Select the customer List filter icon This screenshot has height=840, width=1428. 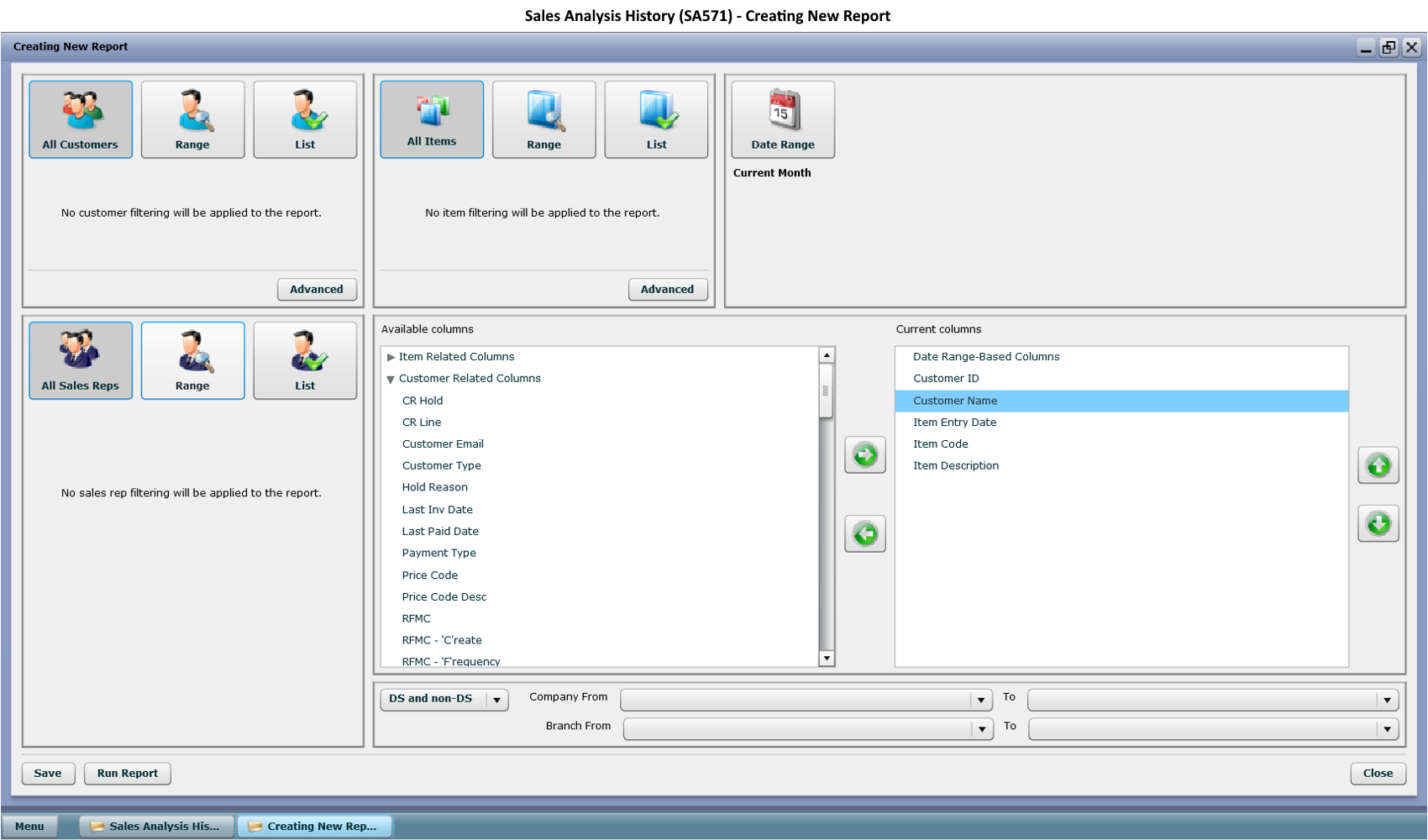pos(305,118)
